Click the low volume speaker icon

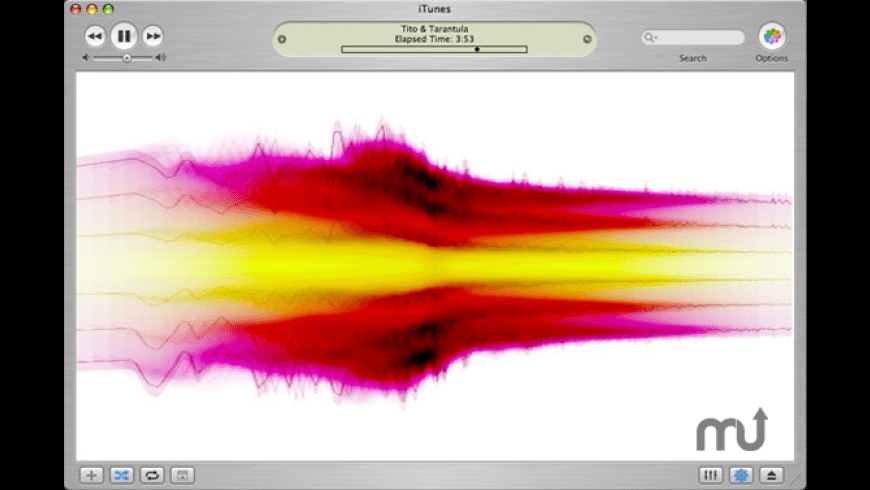point(86,58)
